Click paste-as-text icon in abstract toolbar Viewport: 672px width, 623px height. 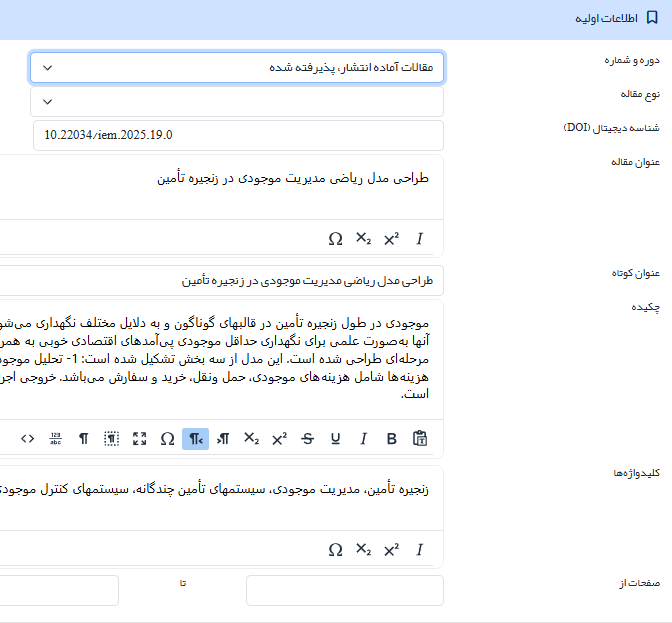tap(420, 438)
